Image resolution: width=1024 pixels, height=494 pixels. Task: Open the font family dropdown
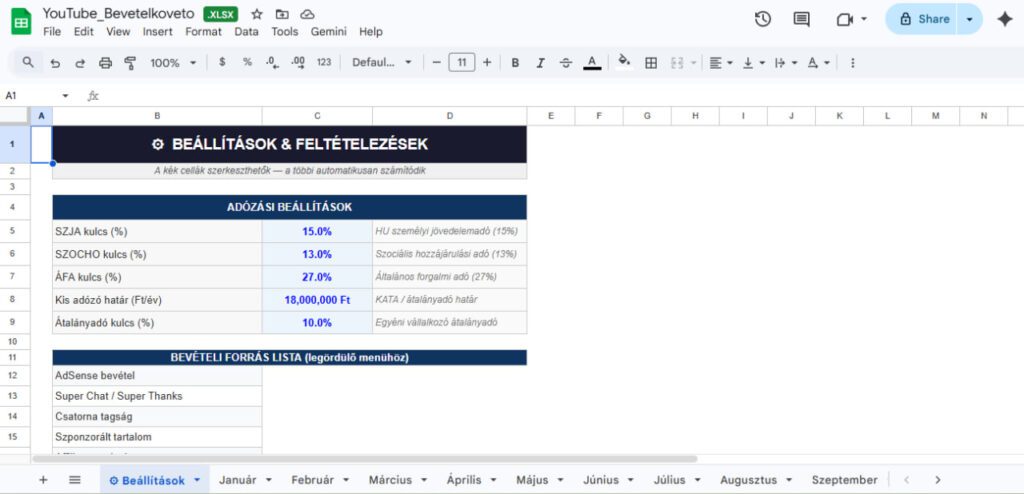[381, 63]
